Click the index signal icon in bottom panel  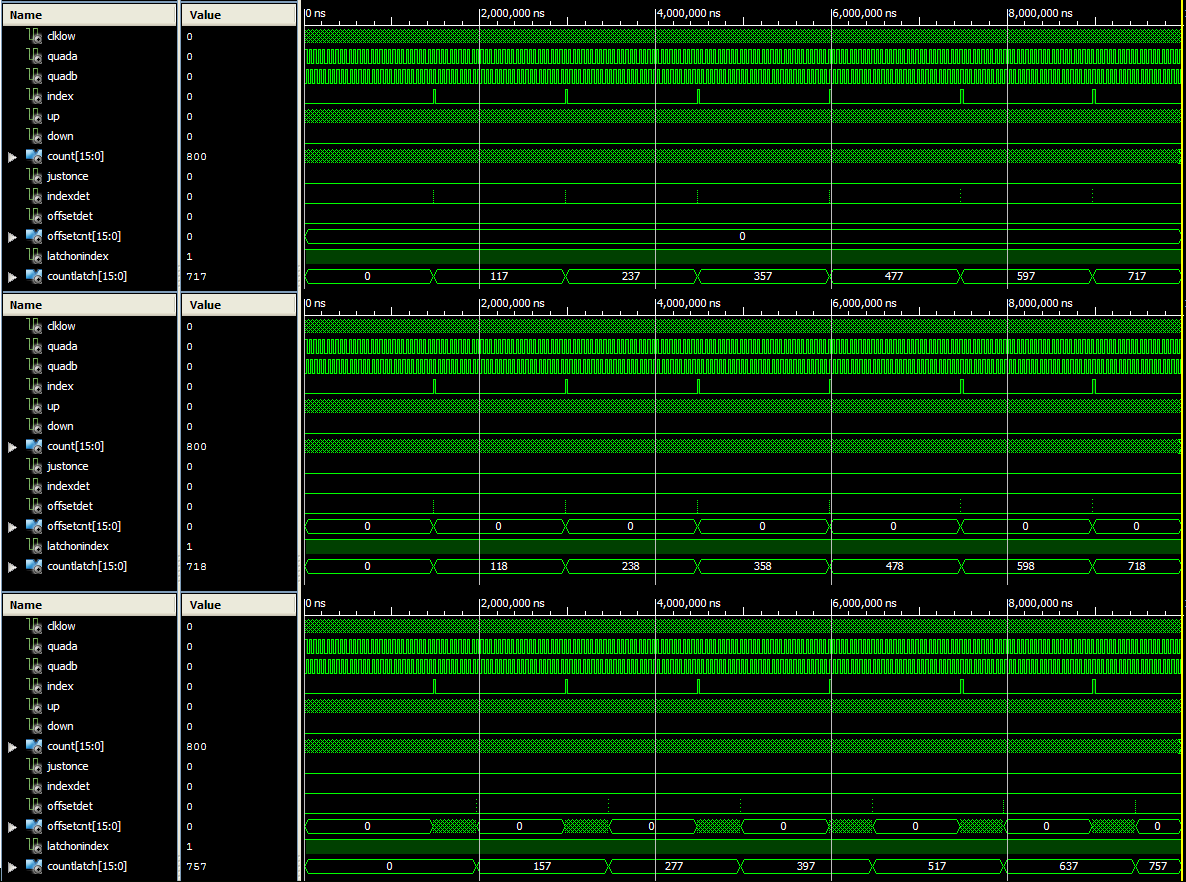coord(34,685)
